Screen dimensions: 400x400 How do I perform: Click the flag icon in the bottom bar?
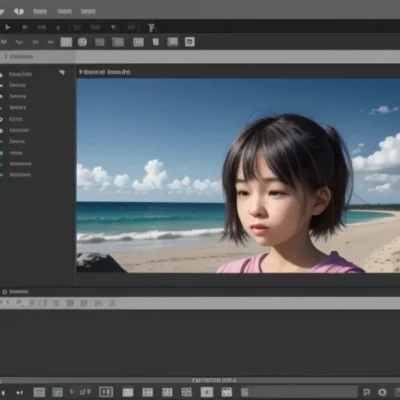coord(367,392)
